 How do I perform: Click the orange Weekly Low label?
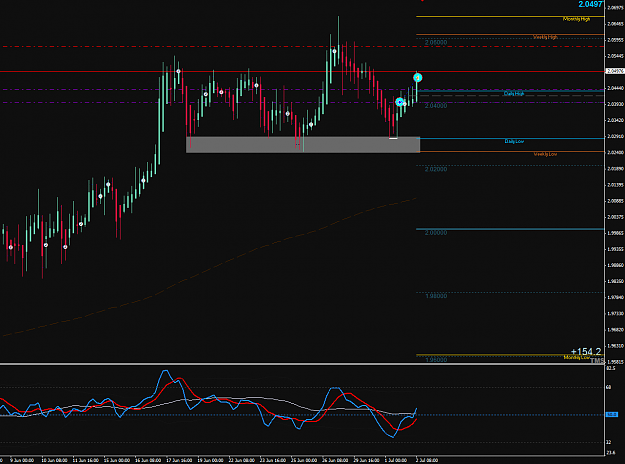(545, 154)
